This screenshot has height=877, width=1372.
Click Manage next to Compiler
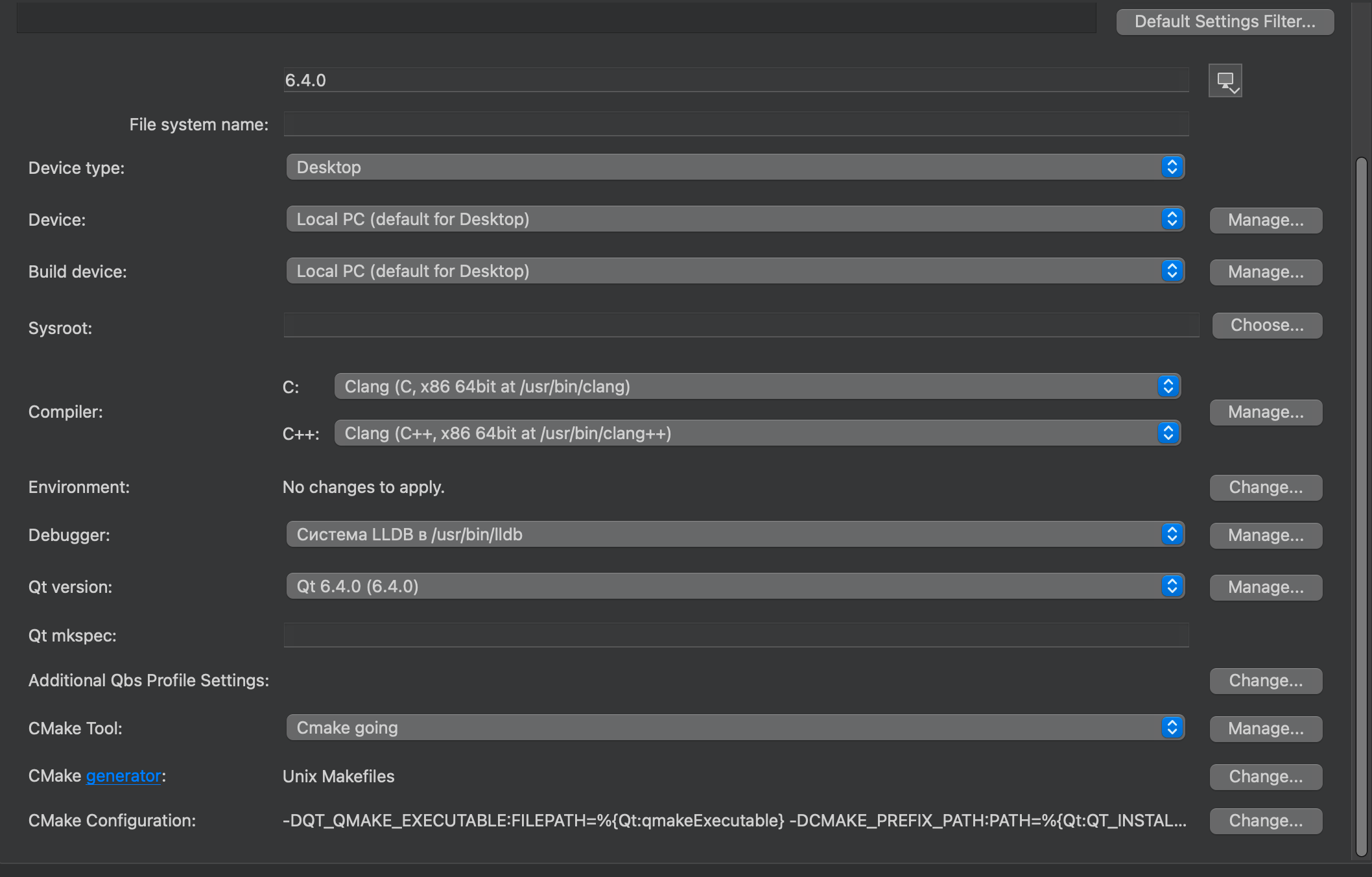point(1265,412)
